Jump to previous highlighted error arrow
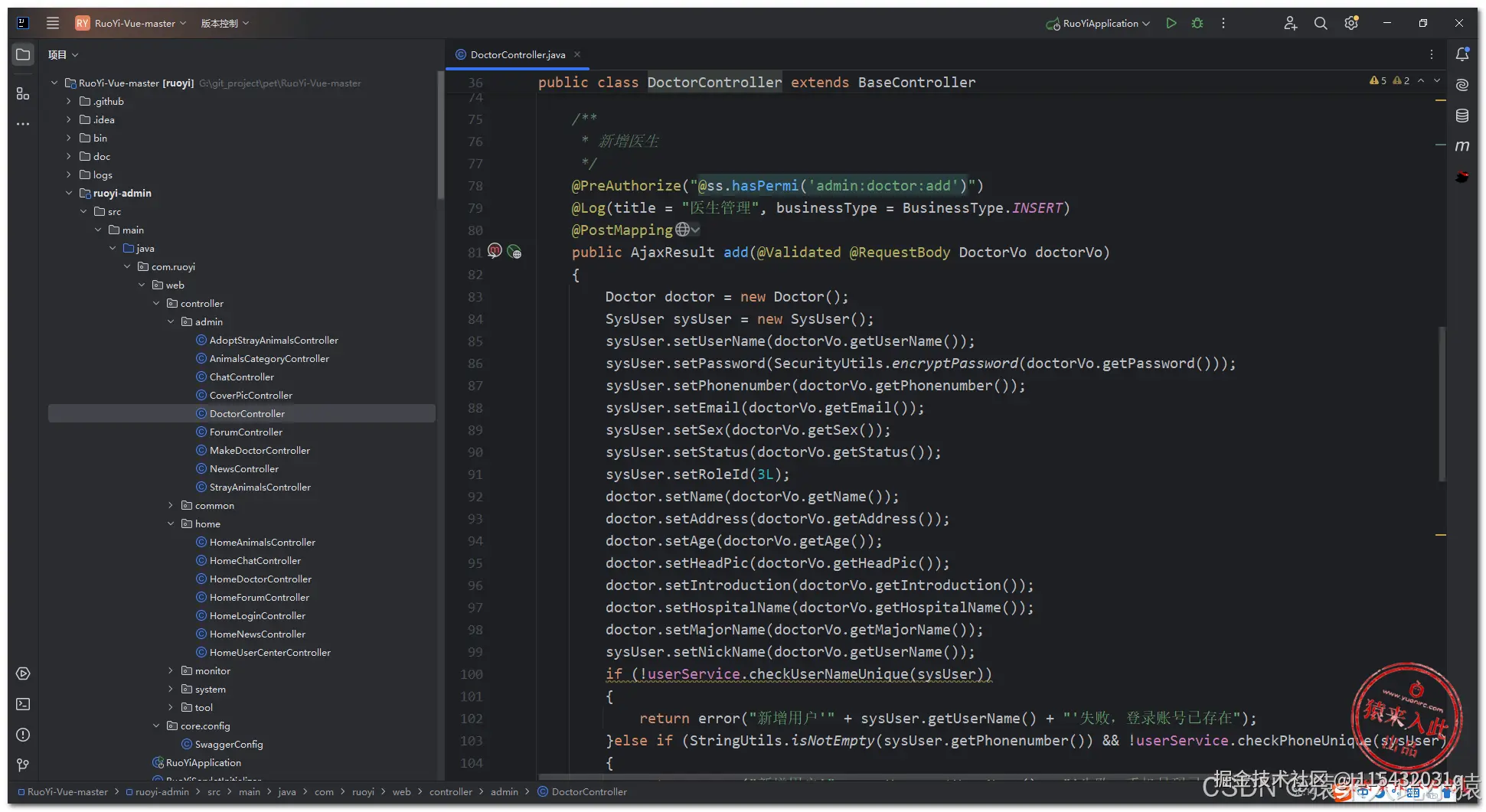Viewport: 1486px width, 812px height. click(1421, 80)
